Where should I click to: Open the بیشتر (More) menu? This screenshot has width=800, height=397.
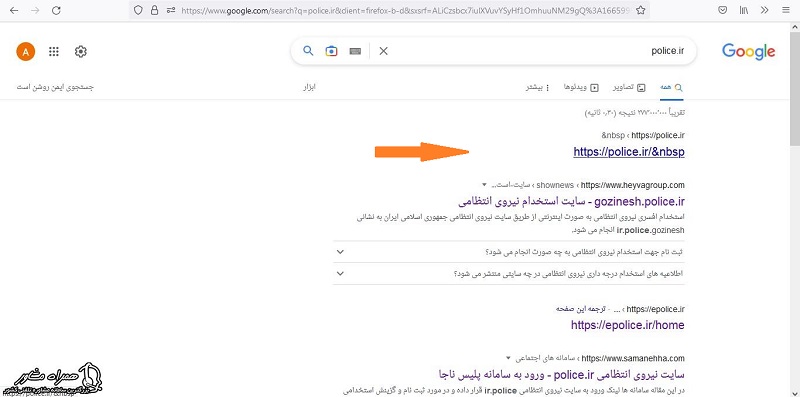538,87
